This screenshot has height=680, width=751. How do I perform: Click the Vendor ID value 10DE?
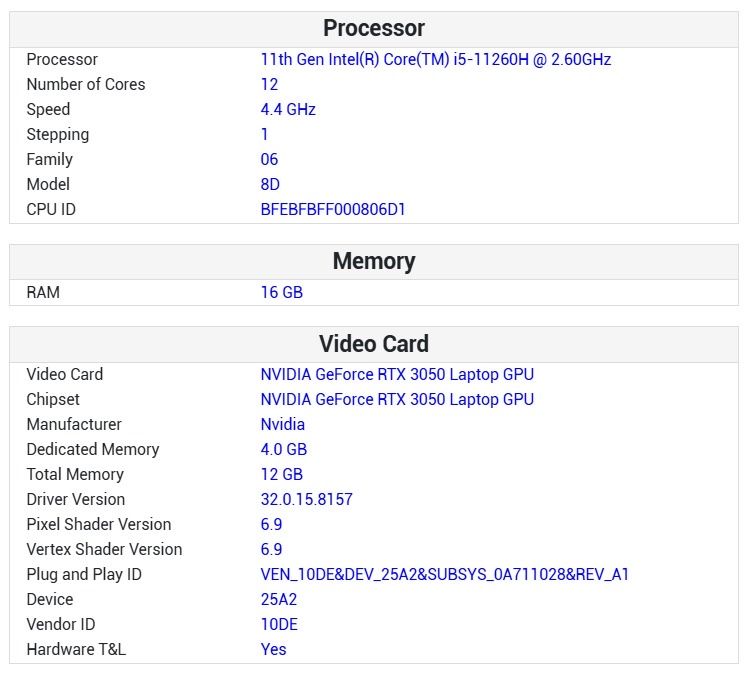pyautogui.click(x=279, y=625)
